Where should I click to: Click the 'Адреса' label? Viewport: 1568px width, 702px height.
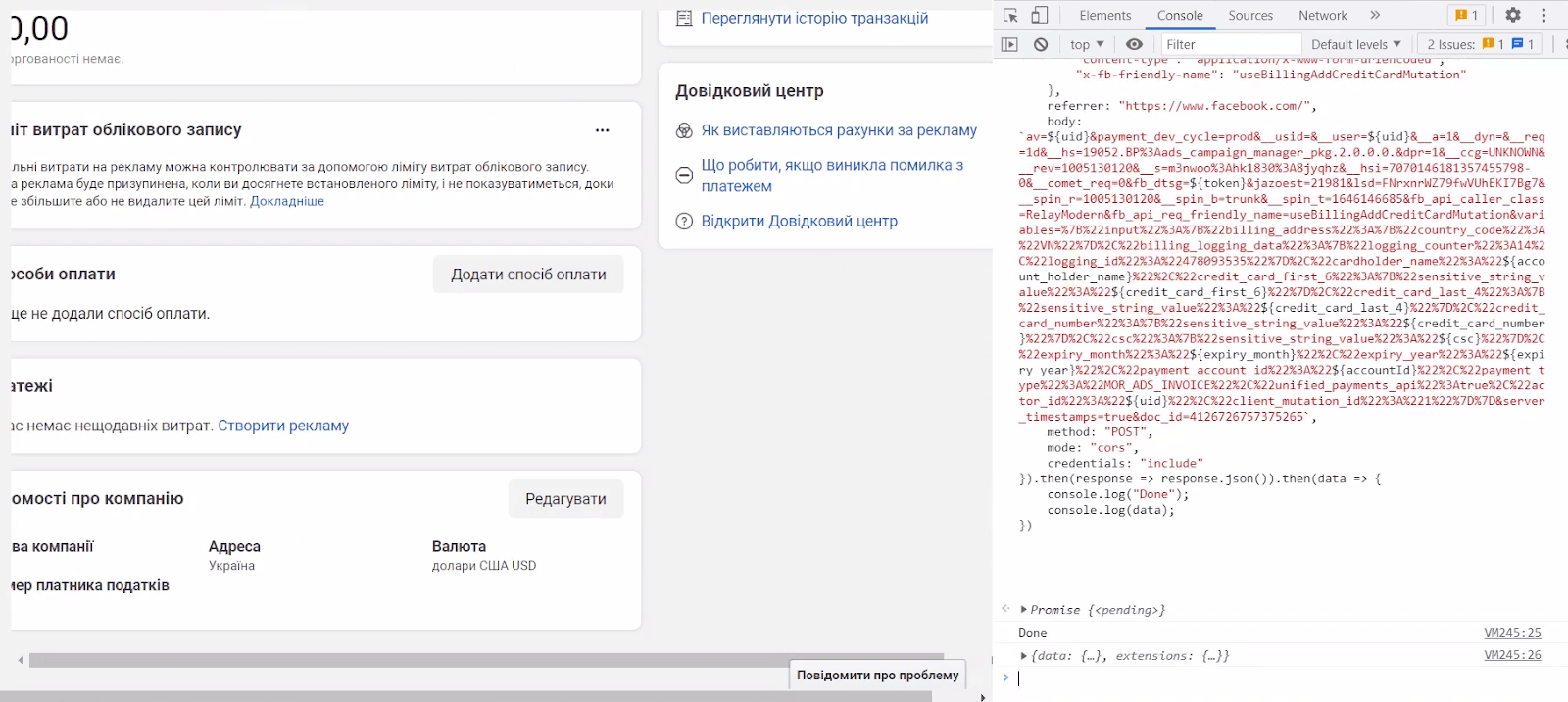coord(234,546)
